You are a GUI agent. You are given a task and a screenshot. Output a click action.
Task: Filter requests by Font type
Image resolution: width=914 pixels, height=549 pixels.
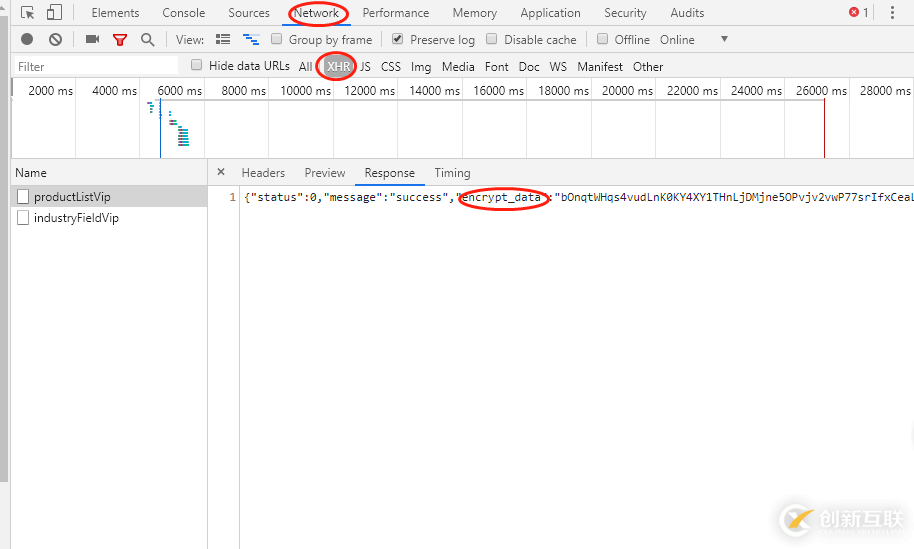pyautogui.click(x=497, y=66)
